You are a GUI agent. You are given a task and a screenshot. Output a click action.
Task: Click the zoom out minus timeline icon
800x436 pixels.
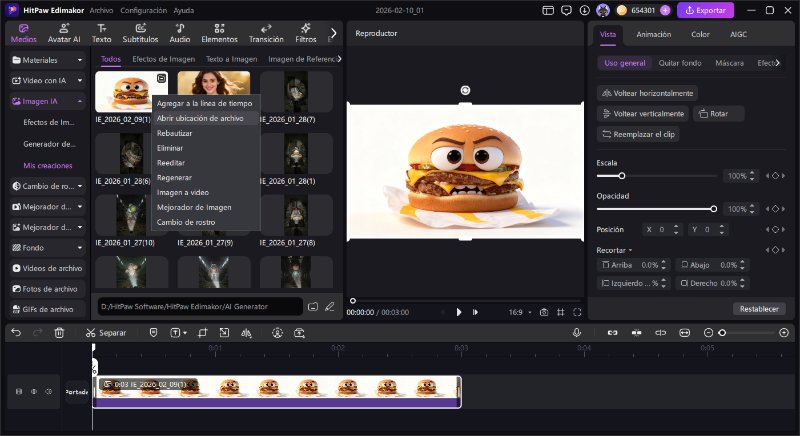pos(708,332)
